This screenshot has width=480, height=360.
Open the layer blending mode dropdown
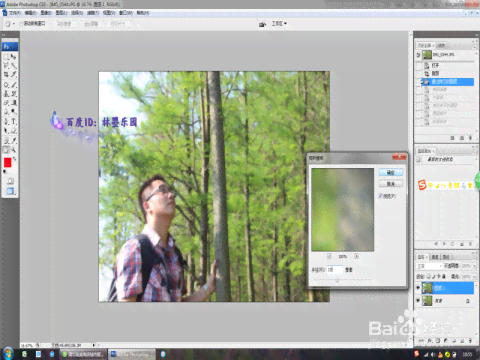point(429,266)
